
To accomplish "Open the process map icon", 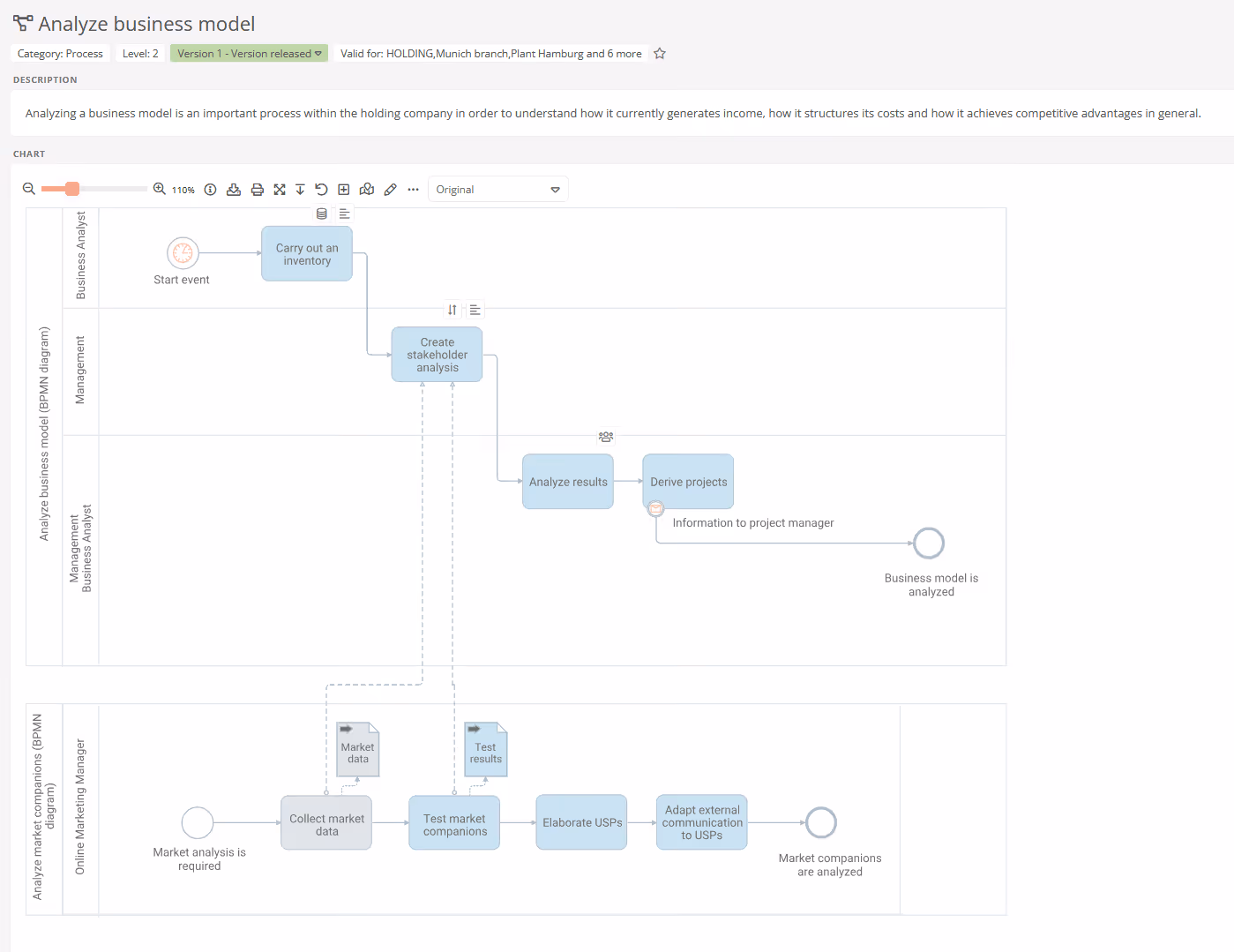I will click(367, 189).
